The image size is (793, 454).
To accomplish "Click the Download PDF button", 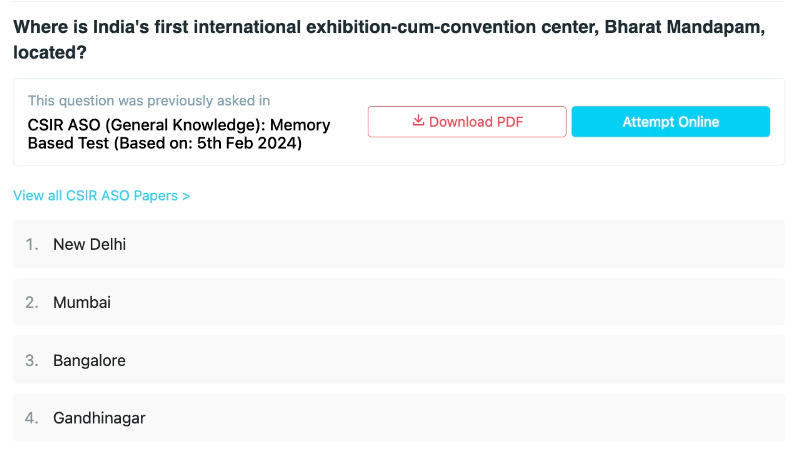I will tap(467, 122).
